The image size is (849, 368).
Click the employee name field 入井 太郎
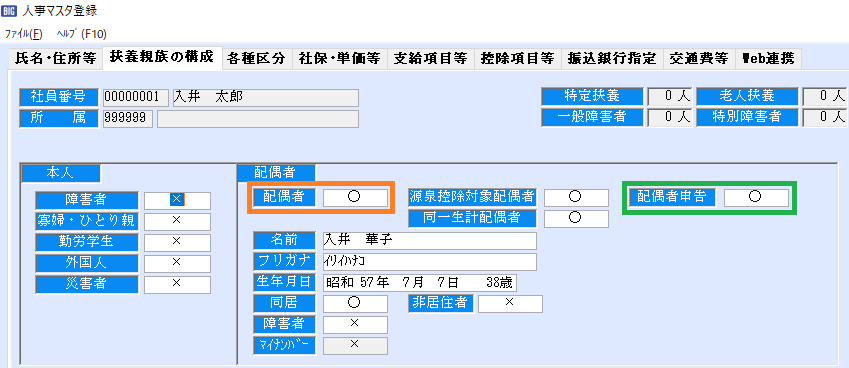click(x=265, y=97)
